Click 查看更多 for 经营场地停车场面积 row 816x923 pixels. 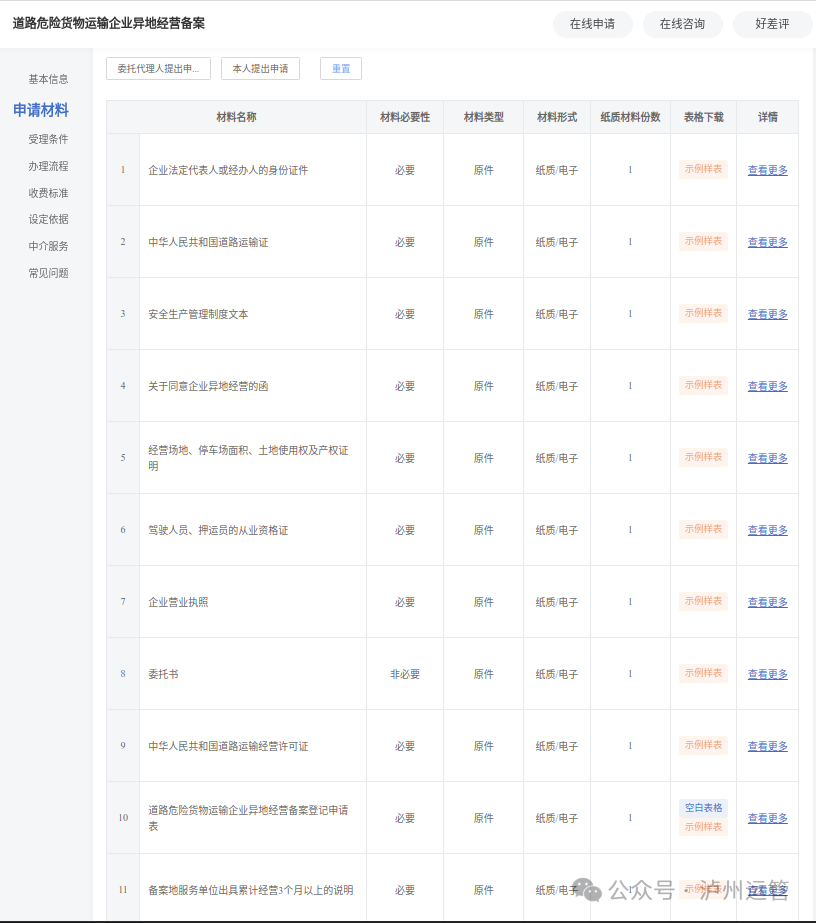768,458
